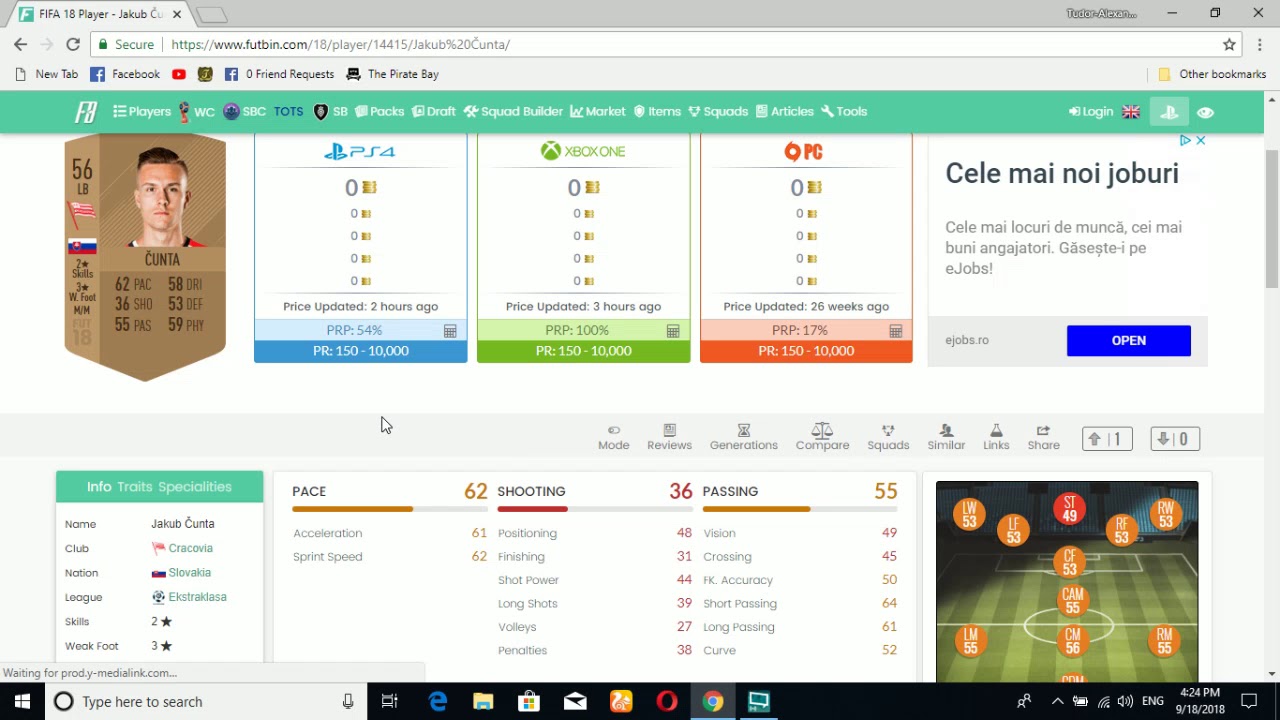Click the AdChoices info icon
Viewport: 1280px width, 720px height.
[1185, 140]
